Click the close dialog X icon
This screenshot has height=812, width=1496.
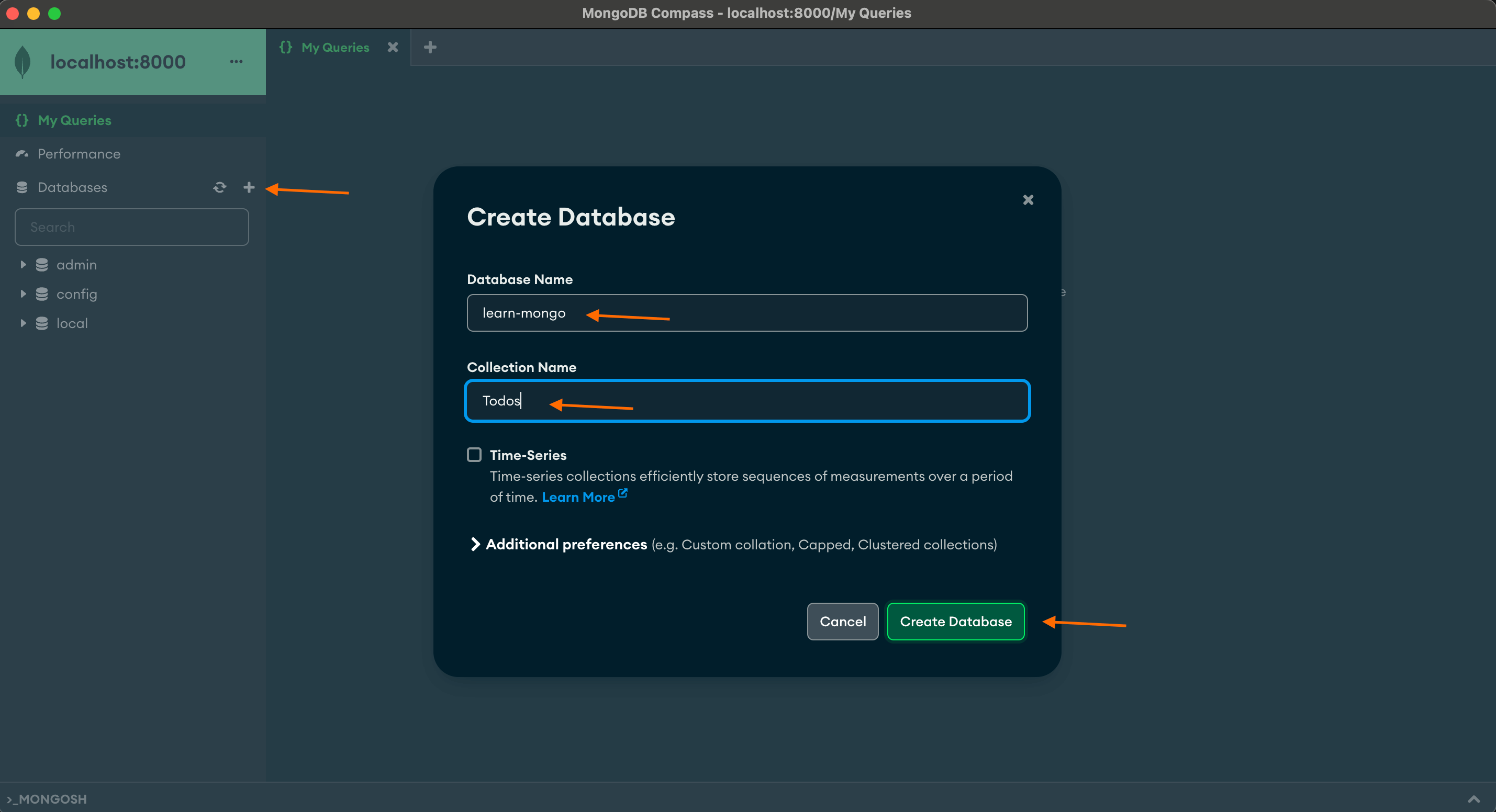(x=1028, y=199)
